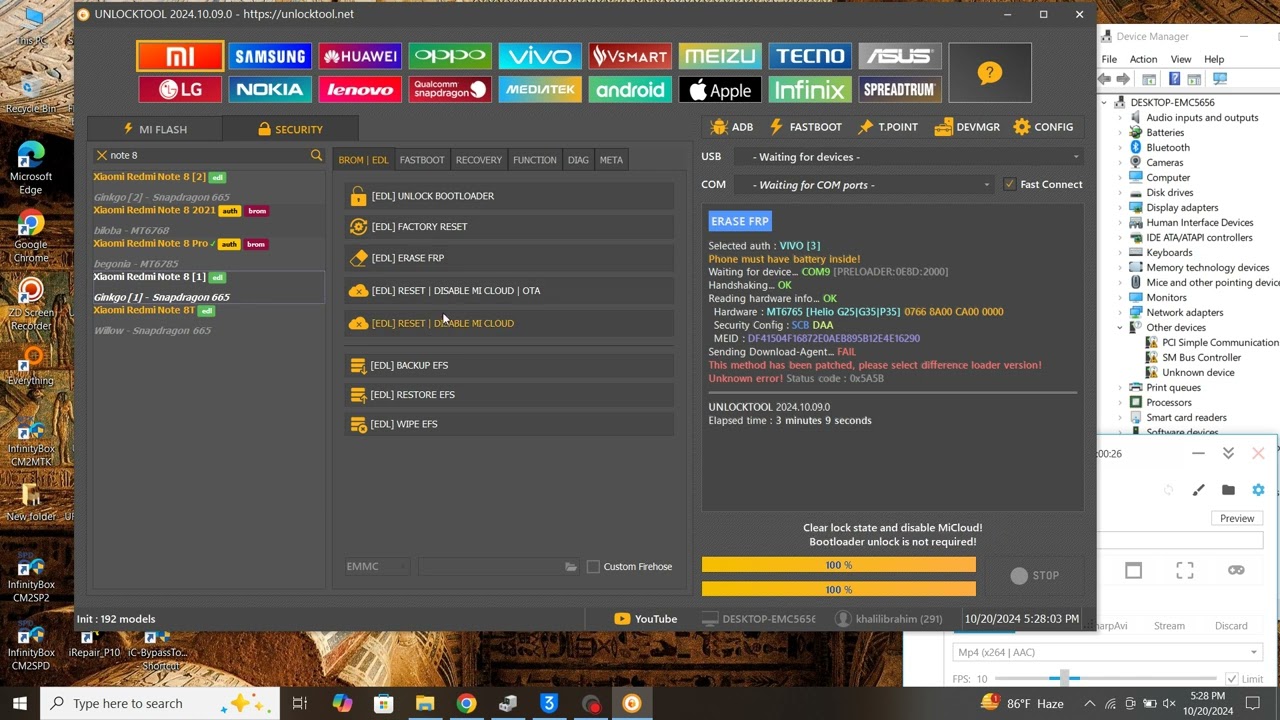This screenshot has width=1280, height=720.
Task: Select the ASUS brand tile
Action: click(900, 56)
